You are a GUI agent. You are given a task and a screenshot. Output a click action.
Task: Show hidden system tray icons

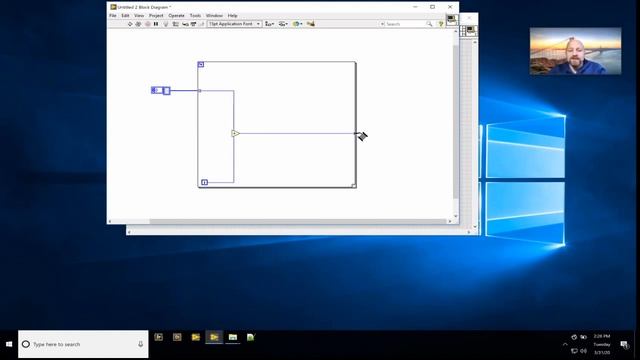coord(565,344)
